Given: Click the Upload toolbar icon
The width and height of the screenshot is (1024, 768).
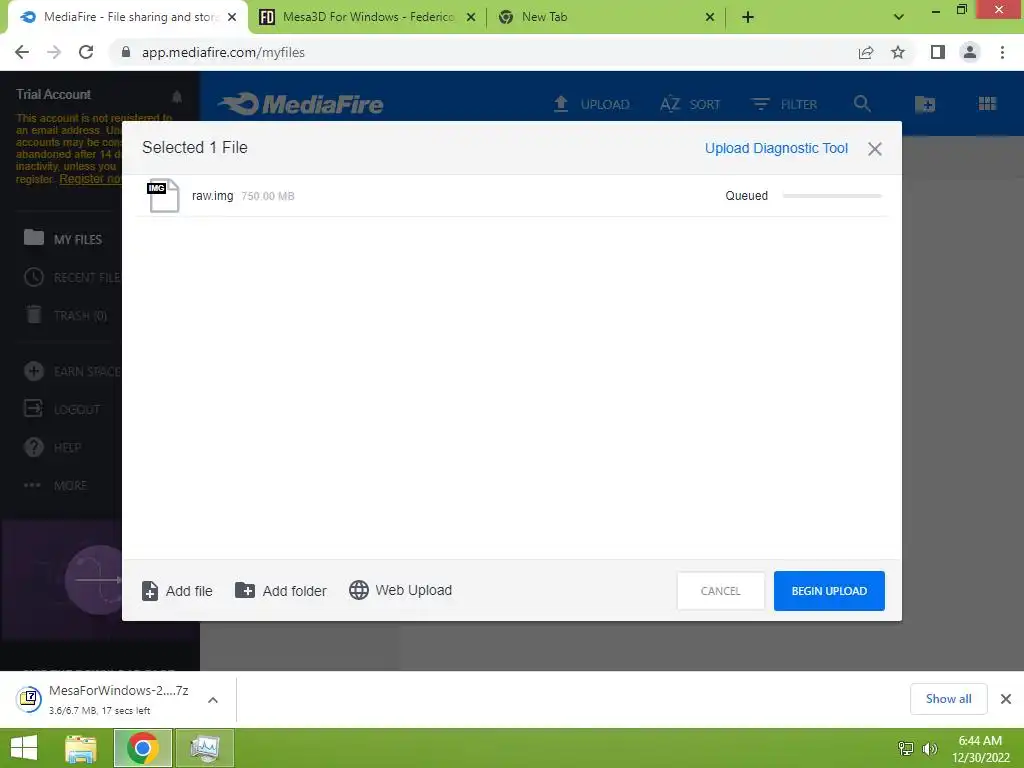Looking at the screenshot, I should tap(561, 104).
